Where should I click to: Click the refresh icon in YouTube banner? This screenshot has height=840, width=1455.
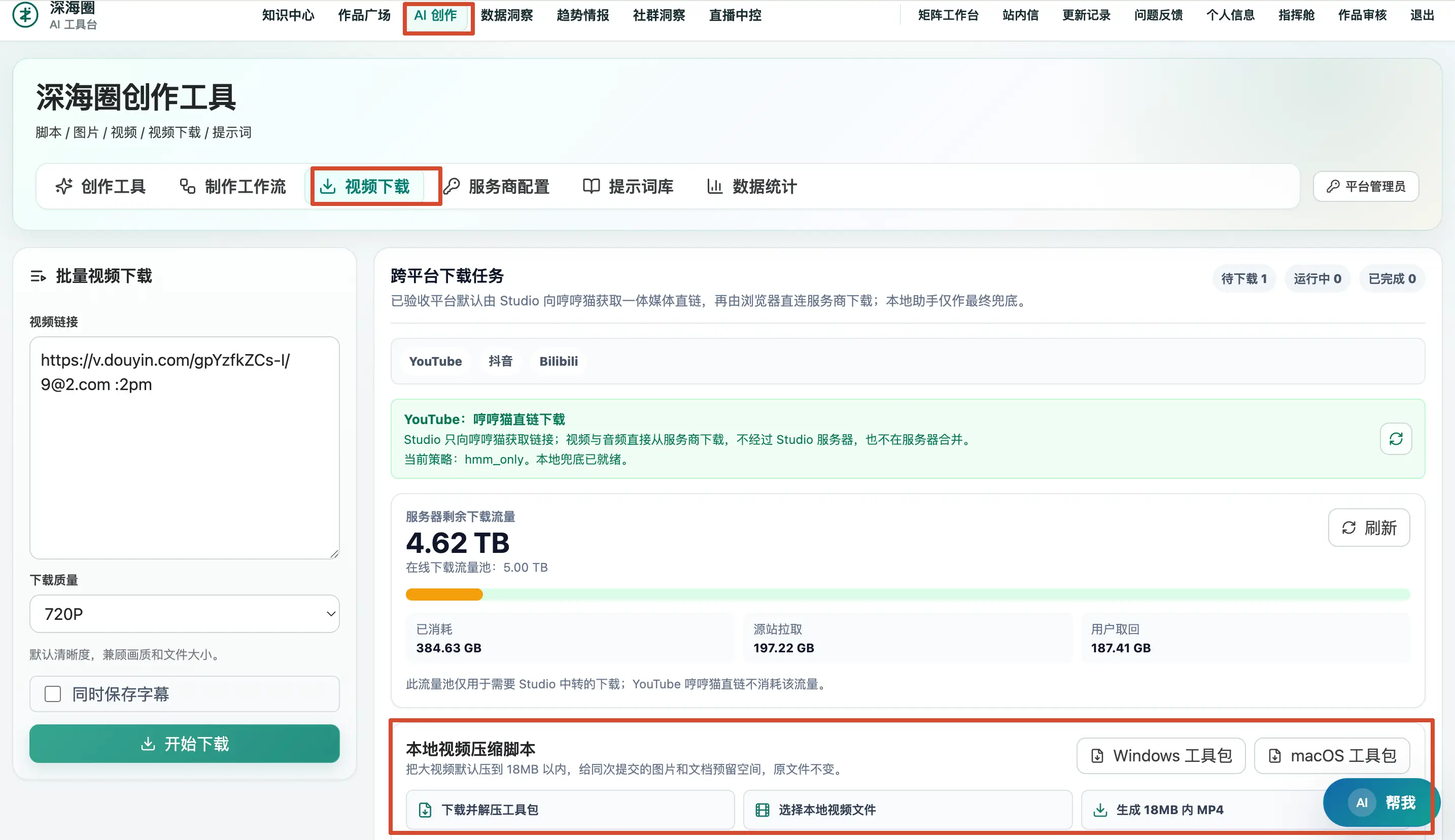point(1396,439)
